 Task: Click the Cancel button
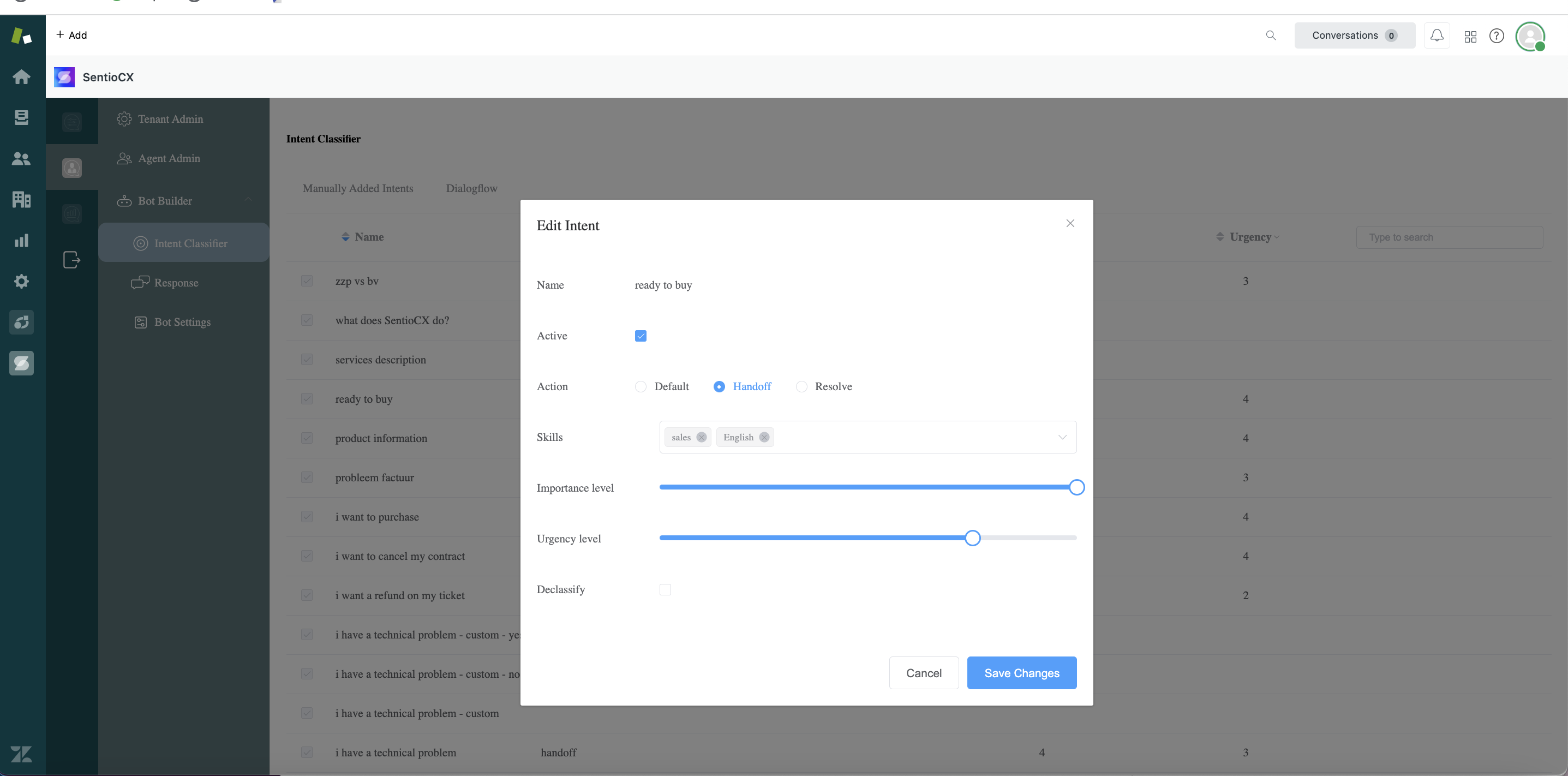click(924, 673)
